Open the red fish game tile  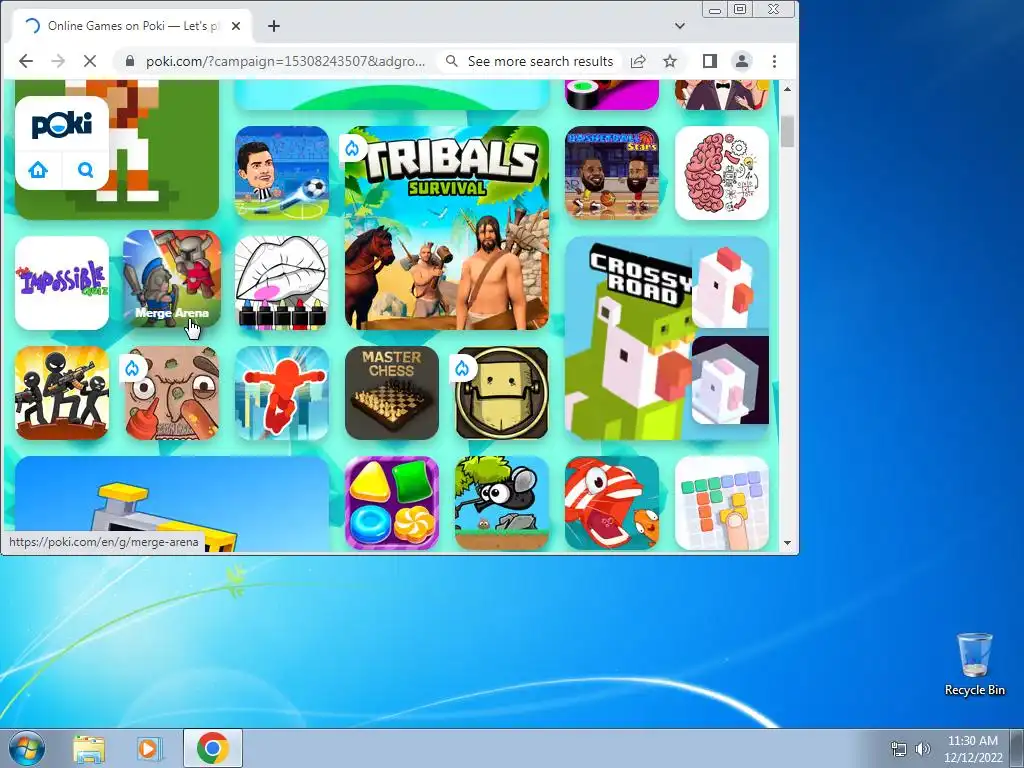[612, 503]
